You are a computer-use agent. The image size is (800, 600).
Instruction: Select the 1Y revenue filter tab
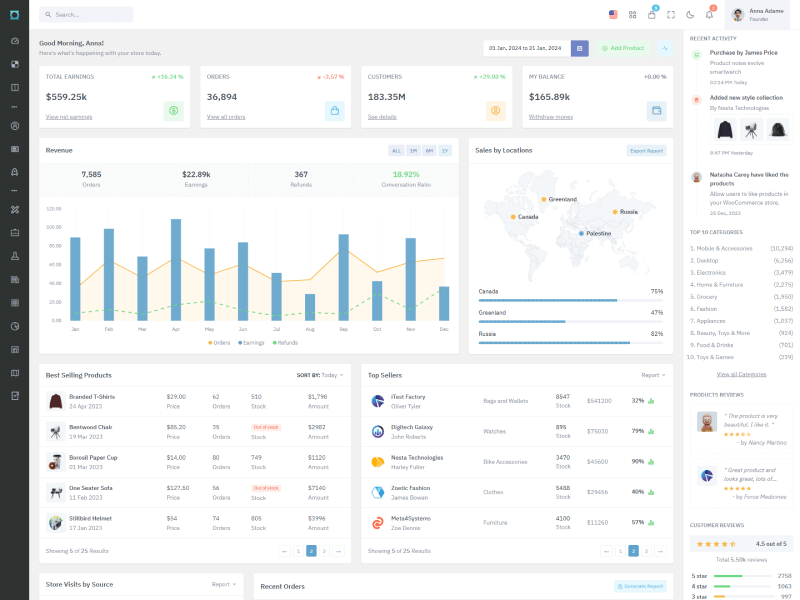[445, 150]
